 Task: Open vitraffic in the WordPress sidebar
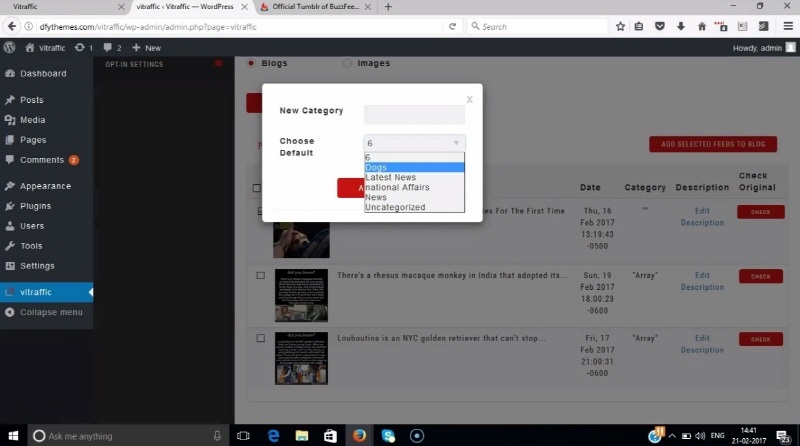46,292
